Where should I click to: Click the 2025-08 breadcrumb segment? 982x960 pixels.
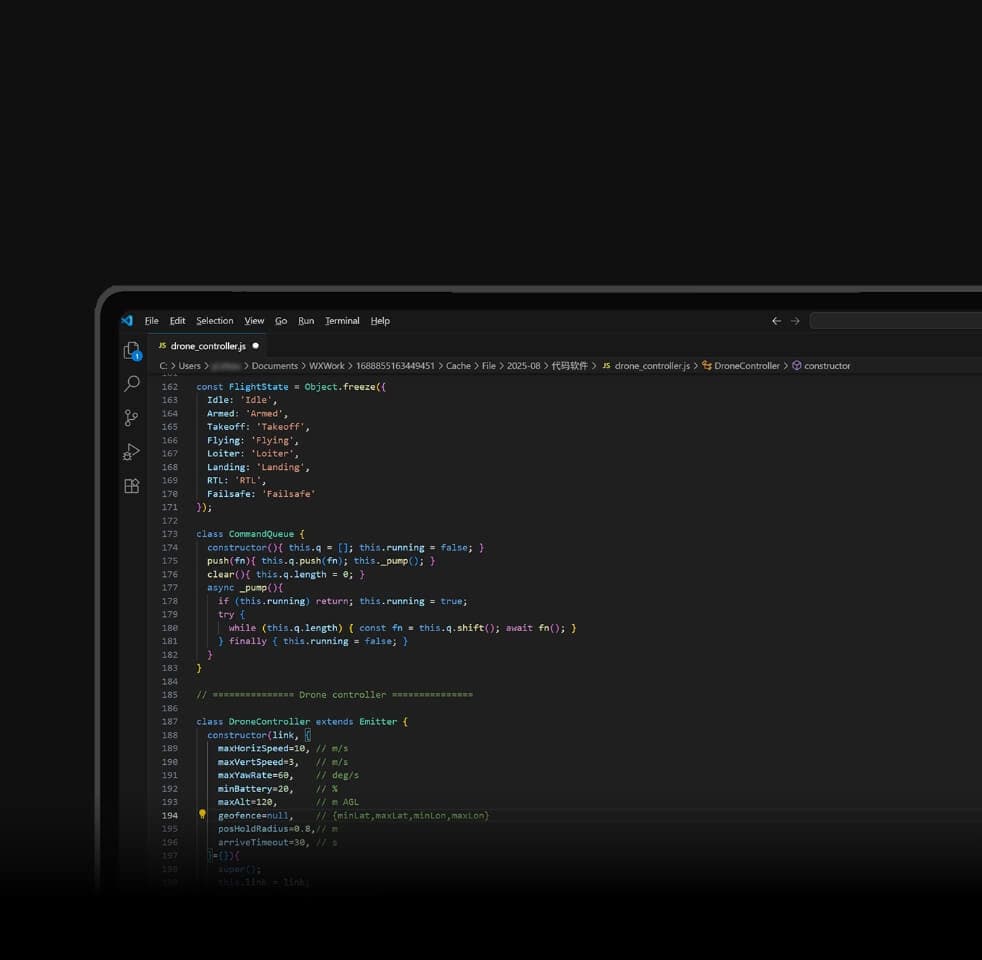click(524, 366)
